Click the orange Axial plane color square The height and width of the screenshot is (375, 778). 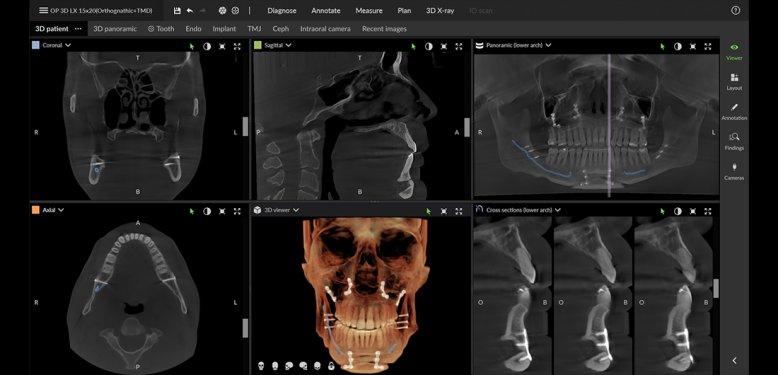coord(35,210)
